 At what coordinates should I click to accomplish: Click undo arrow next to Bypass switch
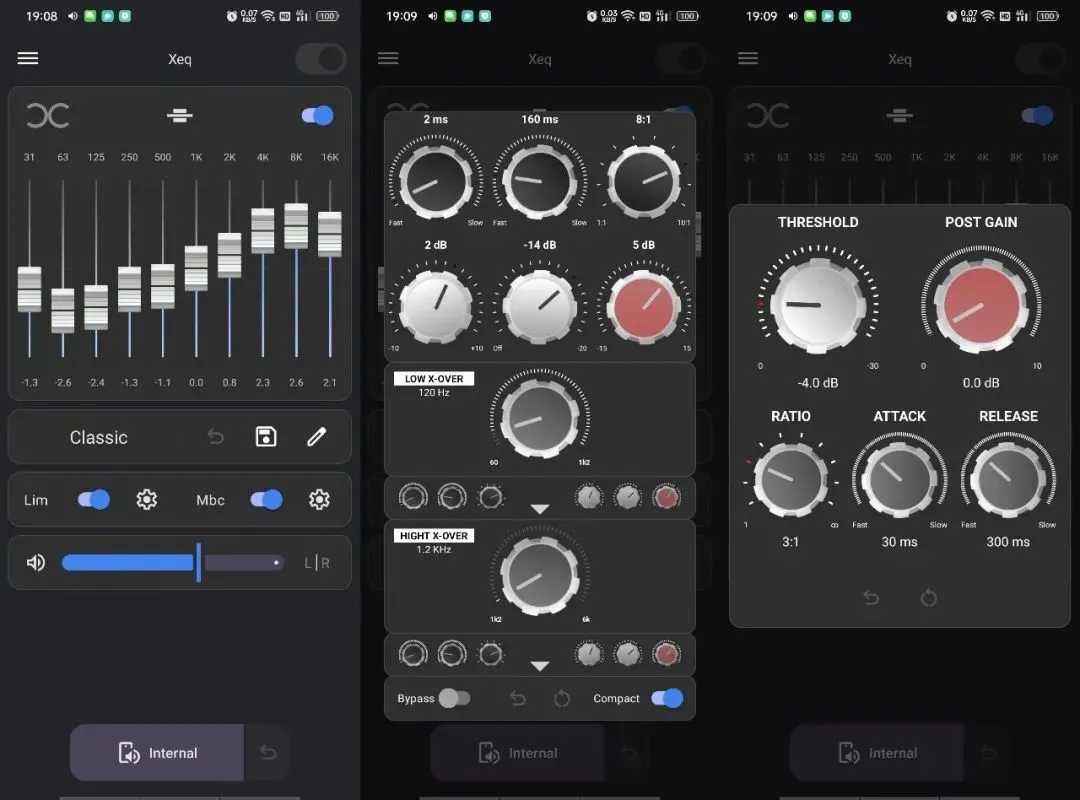pyautogui.click(x=518, y=699)
